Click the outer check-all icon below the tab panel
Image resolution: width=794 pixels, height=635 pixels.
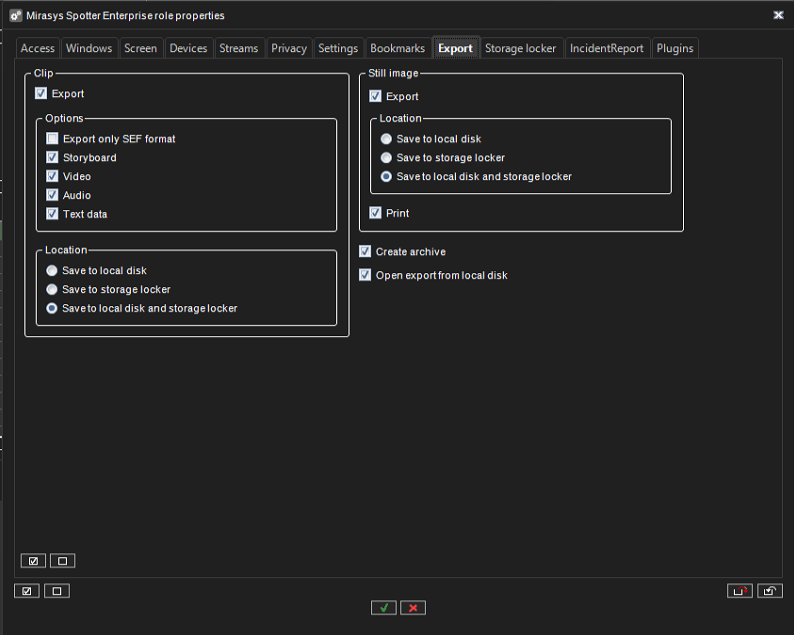[x=27, y=591]
